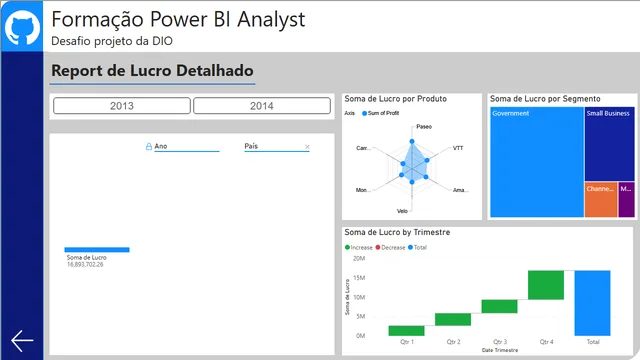
Task: Click the Date Trimestre axis title
Action: (500, 350)
